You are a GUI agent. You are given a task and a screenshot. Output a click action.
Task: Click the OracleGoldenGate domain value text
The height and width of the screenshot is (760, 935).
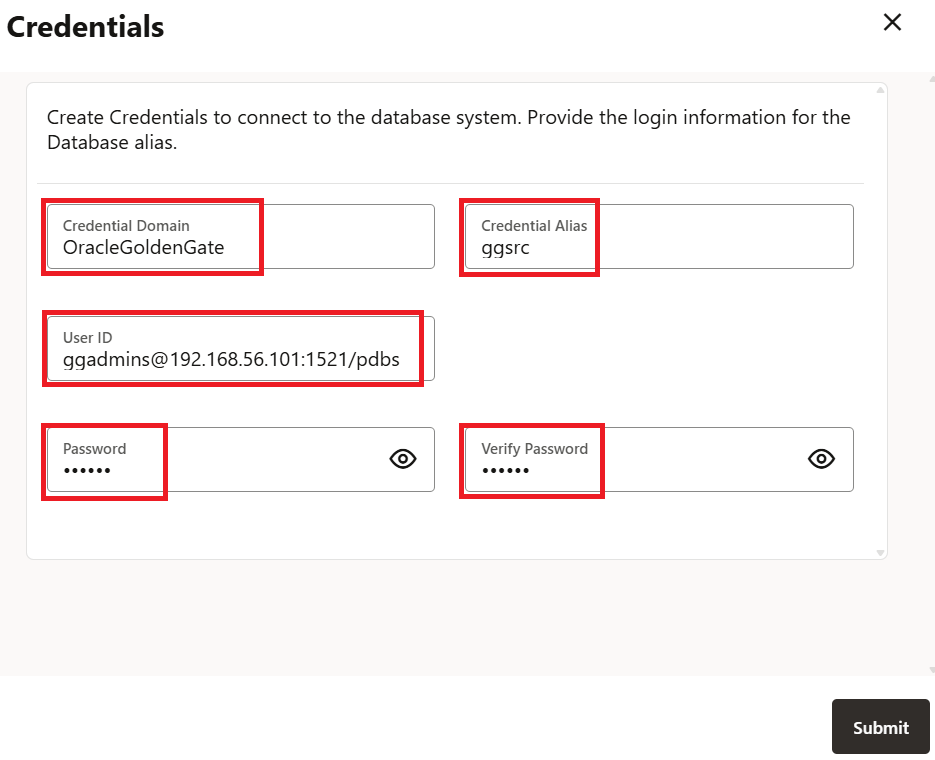point(143,247)
